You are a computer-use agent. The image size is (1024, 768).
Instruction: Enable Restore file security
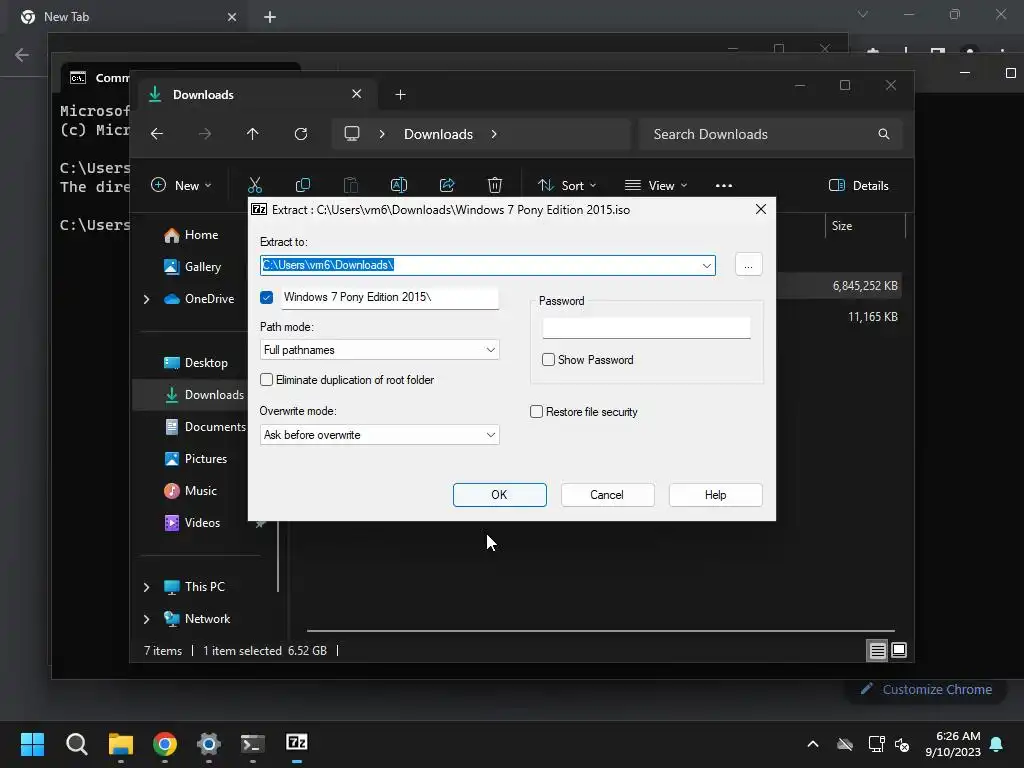pos(536,411)
